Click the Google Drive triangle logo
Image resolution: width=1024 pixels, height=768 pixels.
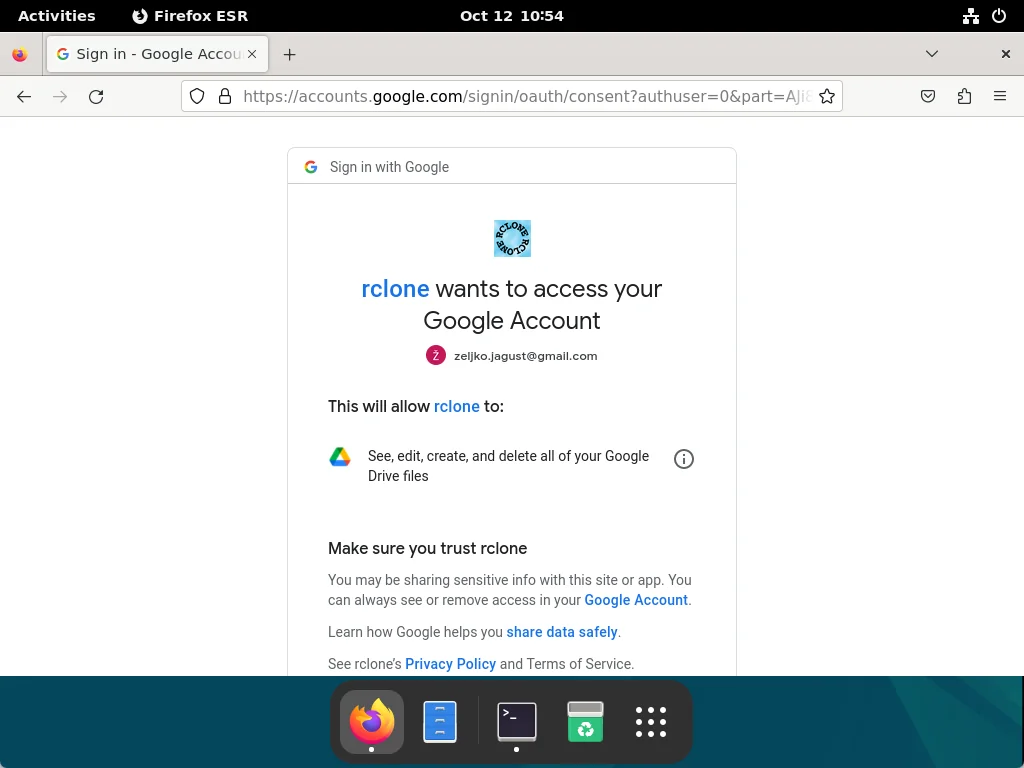click(x=340, y=456)
